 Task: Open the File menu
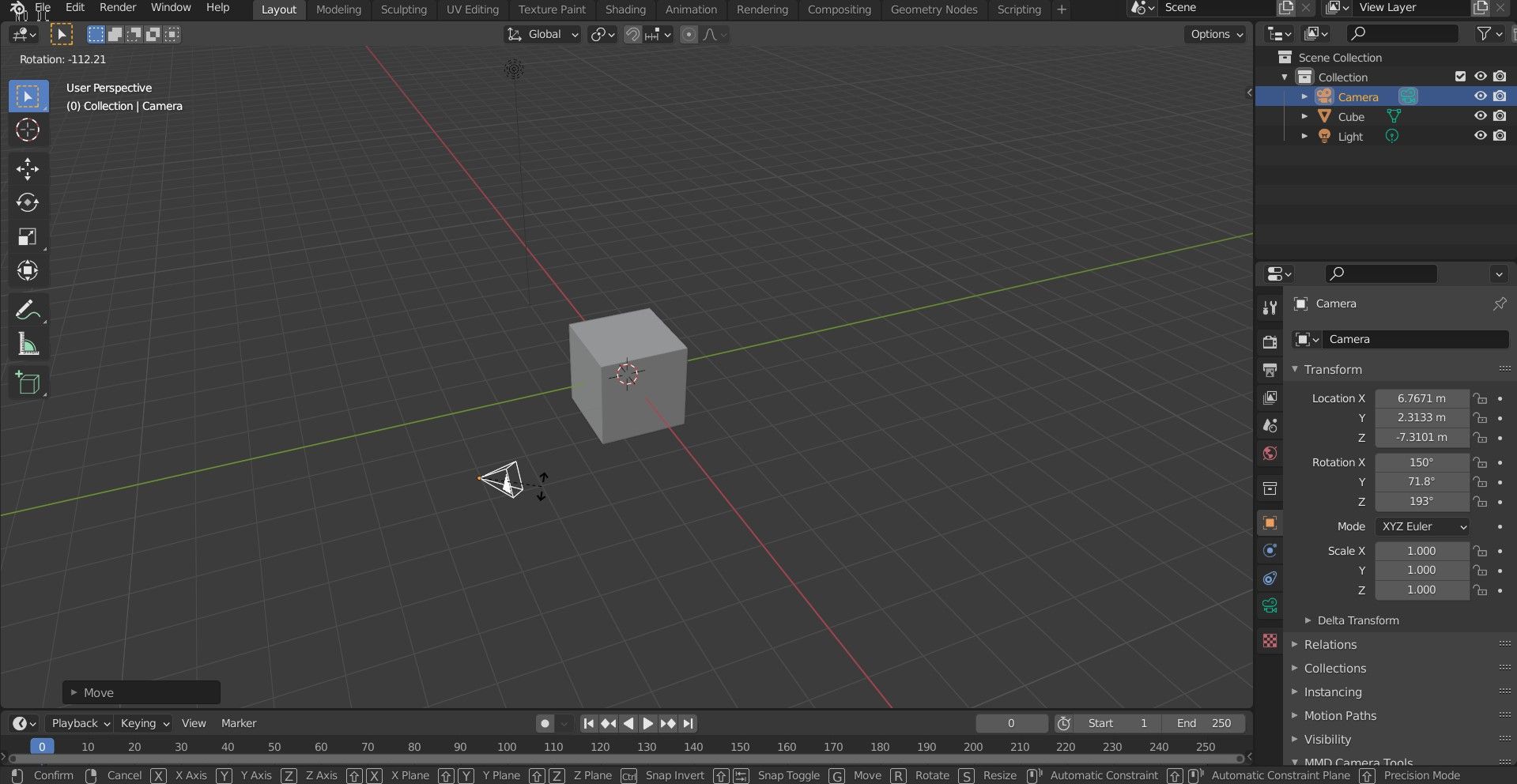[x=43, y=8]
